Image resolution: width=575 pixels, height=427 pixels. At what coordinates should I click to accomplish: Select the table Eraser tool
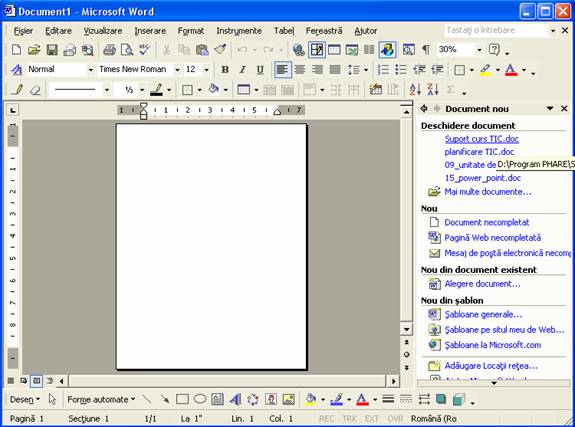35,90
